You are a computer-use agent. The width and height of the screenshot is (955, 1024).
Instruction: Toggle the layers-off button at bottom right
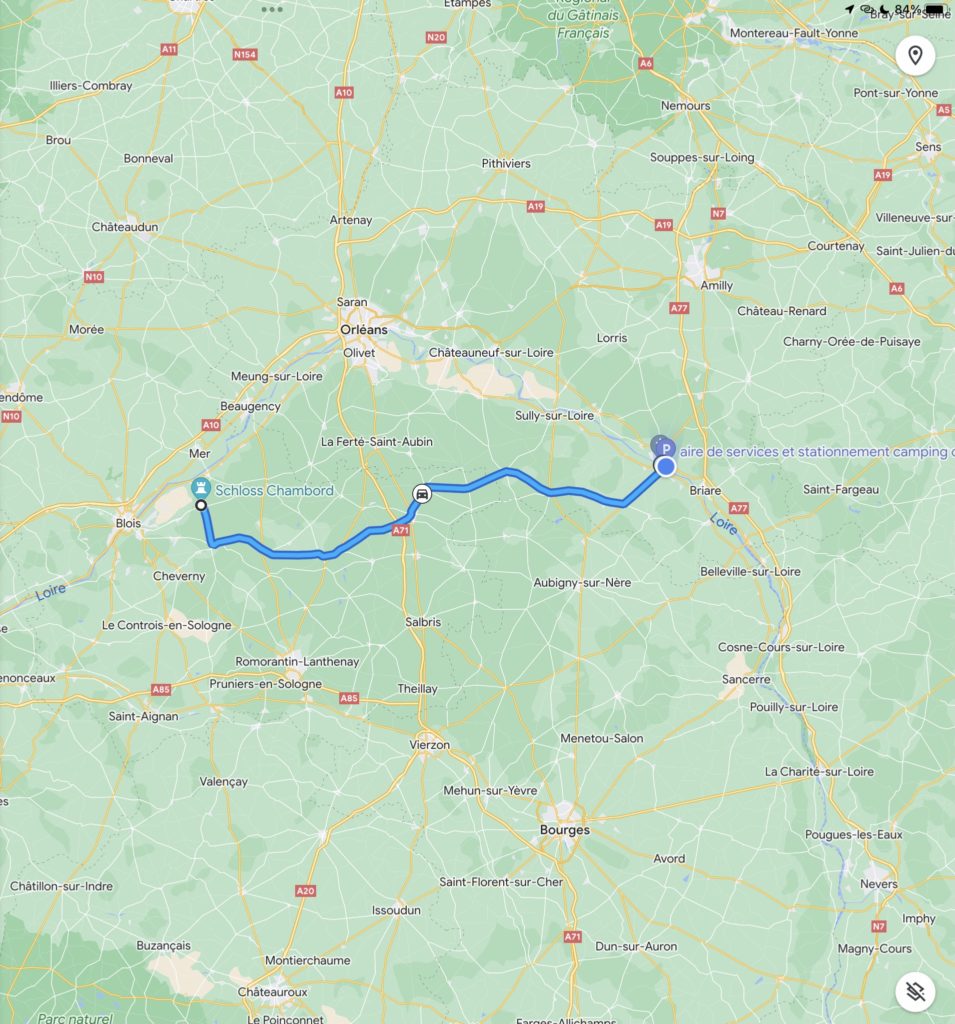[915, 991]
